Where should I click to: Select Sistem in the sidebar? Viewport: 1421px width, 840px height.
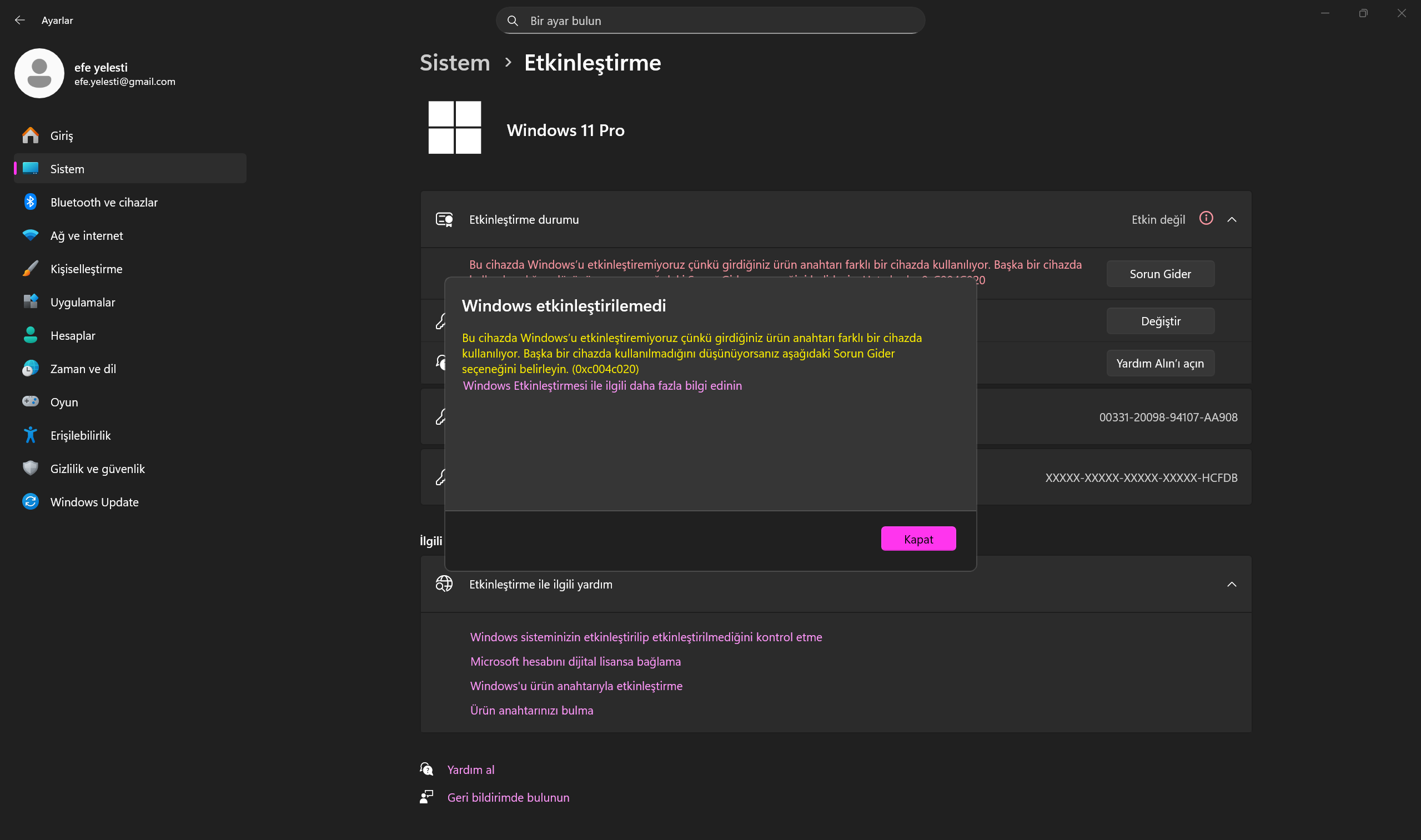pyautogui.click(x=130, y=169)
